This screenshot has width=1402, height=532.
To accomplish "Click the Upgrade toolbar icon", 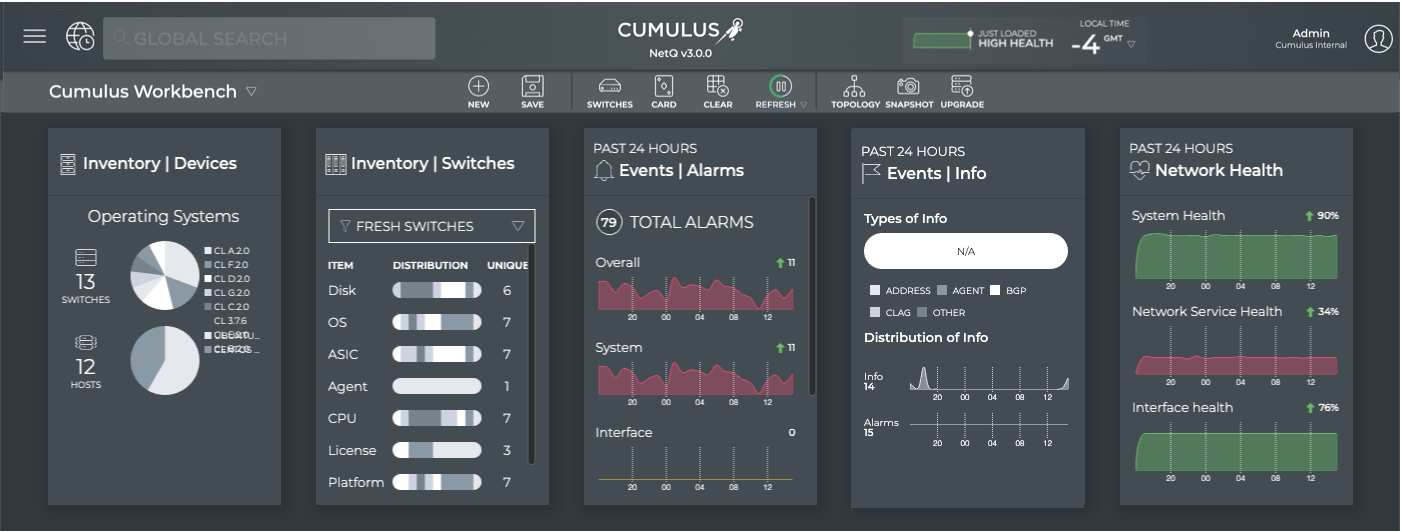I will point(961,87).
